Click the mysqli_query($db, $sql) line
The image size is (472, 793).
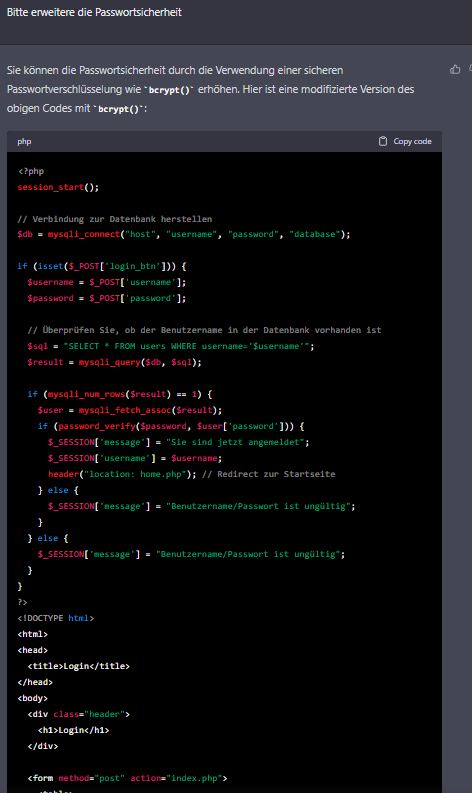pyautogui.click(x=114, y=362)
